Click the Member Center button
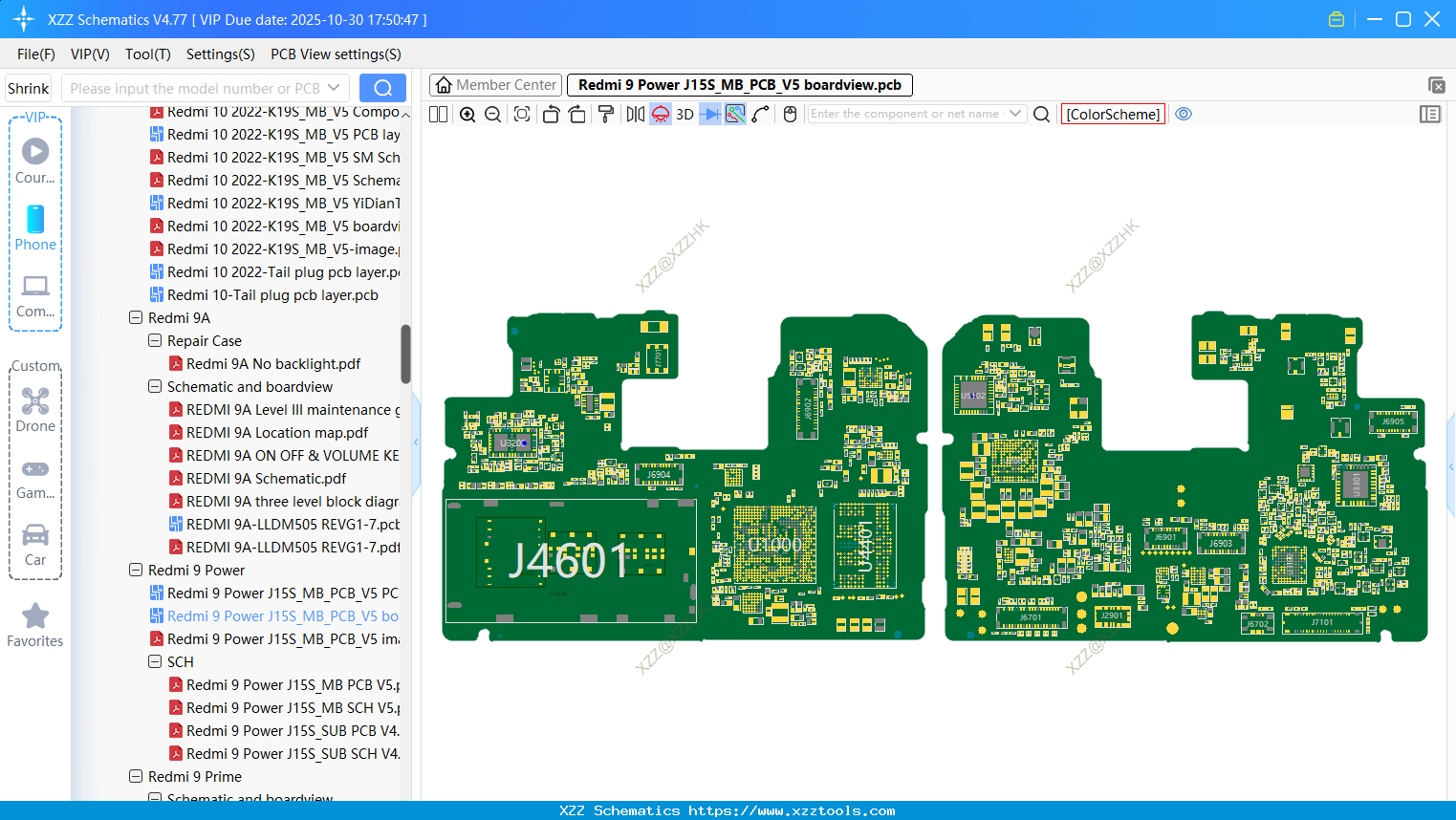Screen dimensions: 1456x820 pos(495,84)
